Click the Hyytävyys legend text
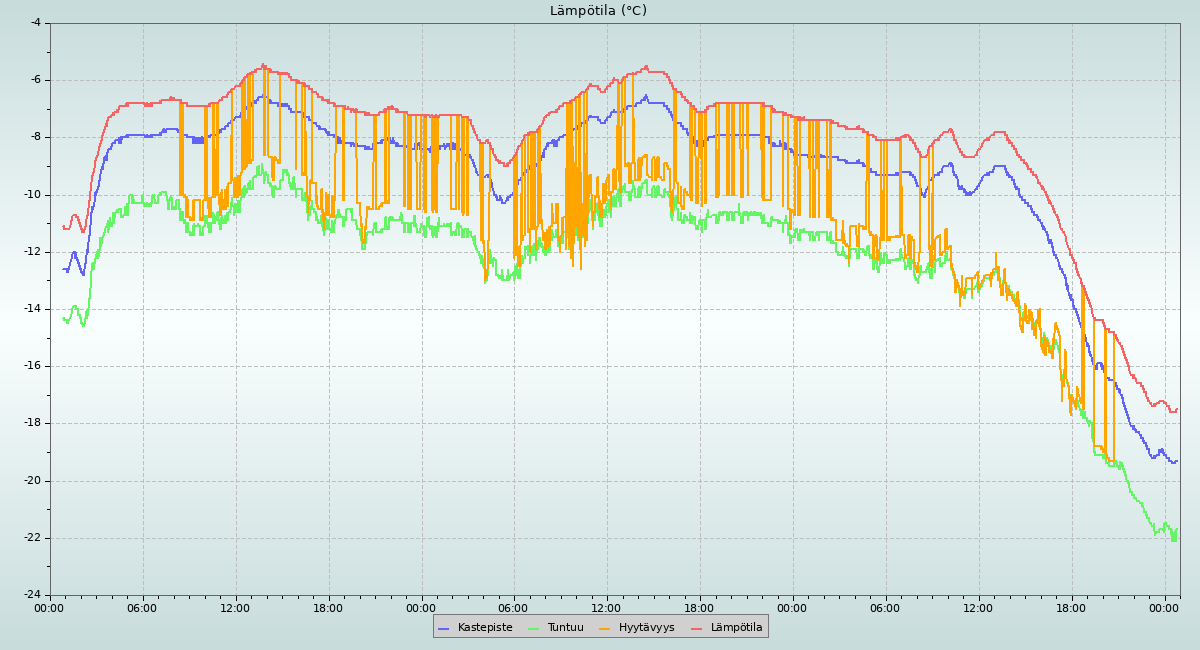 click(x=646, y=627)
